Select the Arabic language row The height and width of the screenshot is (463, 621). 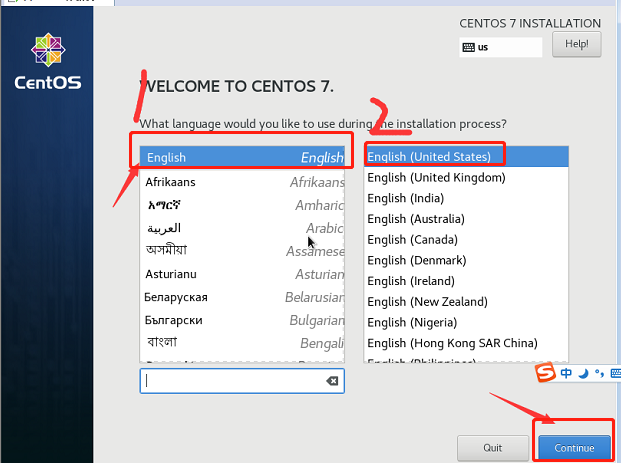(242, 228)
